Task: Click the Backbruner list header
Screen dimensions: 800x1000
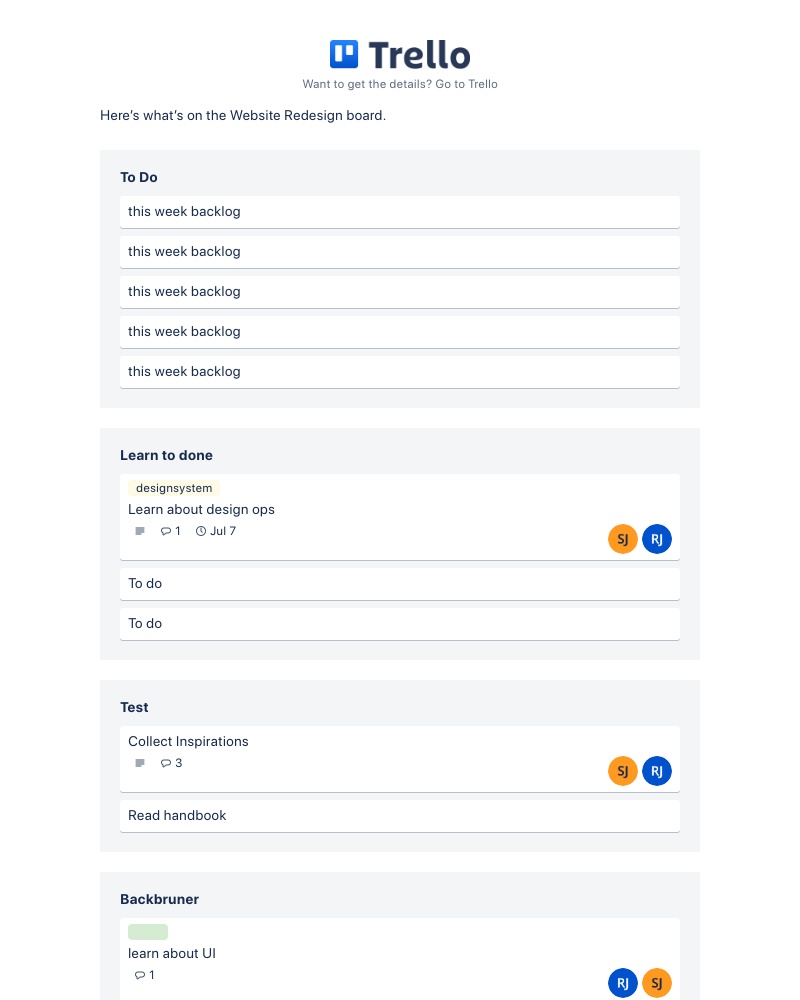Action: pos(159,899)
